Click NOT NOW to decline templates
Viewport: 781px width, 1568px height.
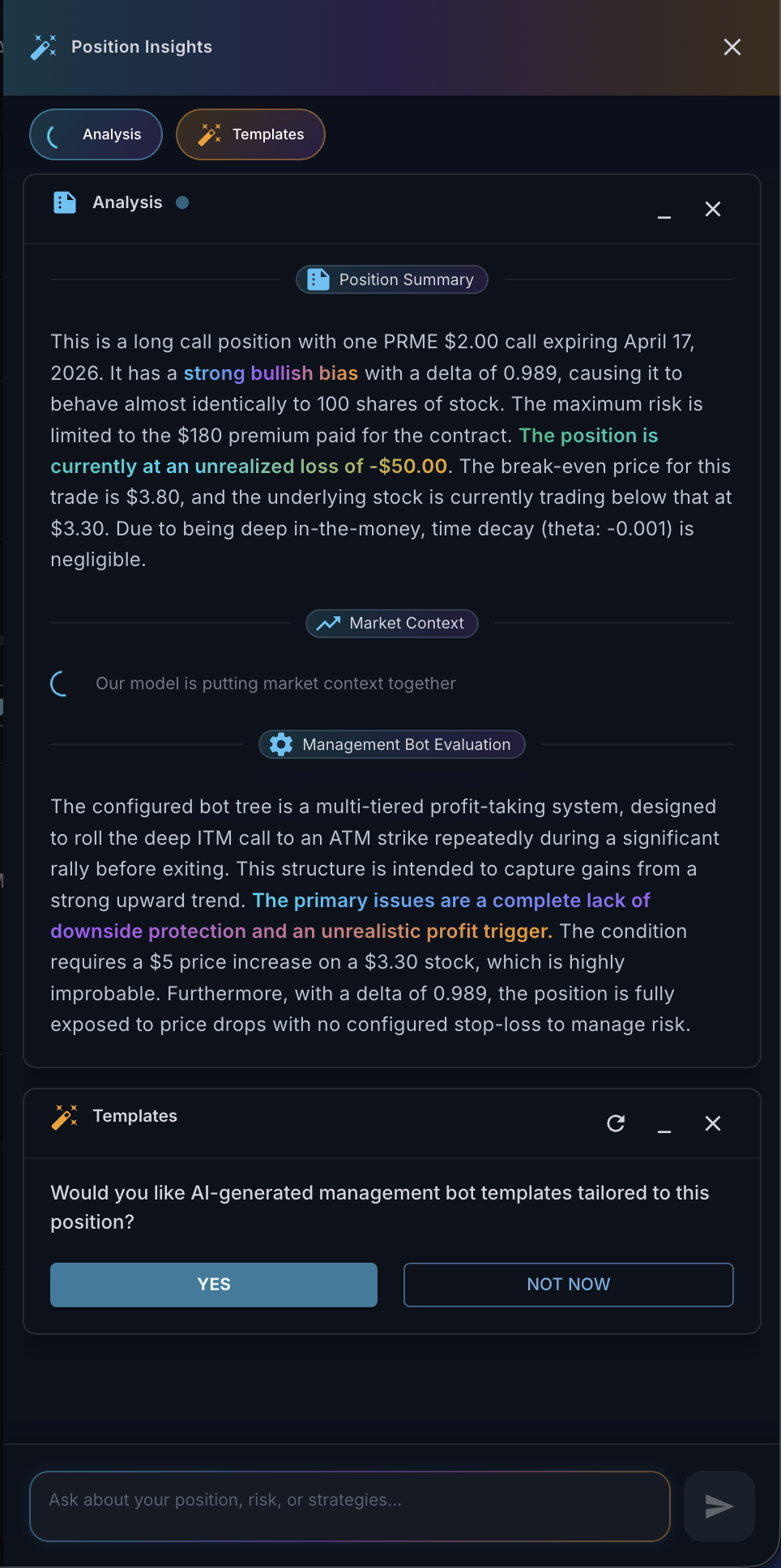click(568, 1285)
